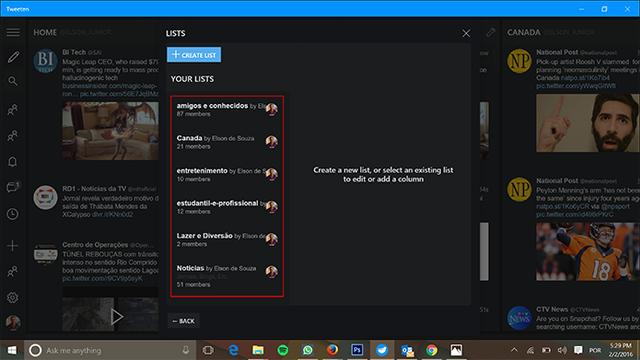Open the Action Center tray icon
The image size is (640, 360).
pyautogui.click(x=578, y=350)
